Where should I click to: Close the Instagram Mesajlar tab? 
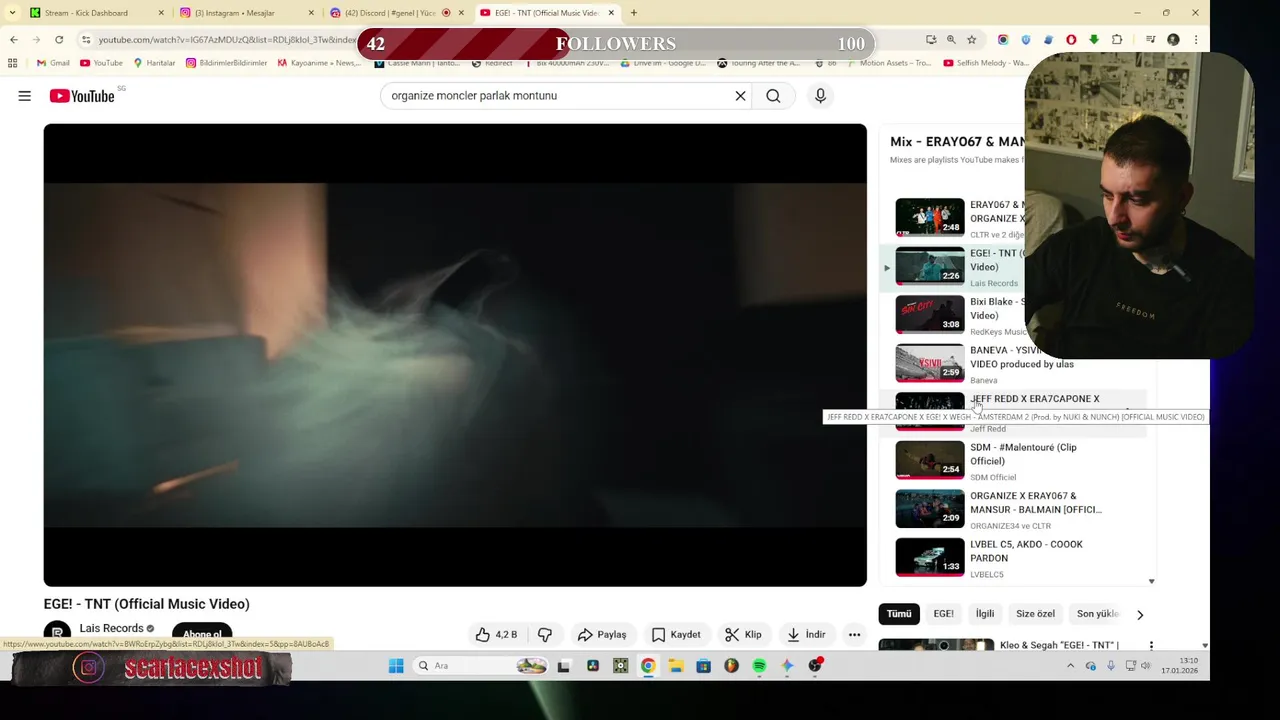coord(311,13)
